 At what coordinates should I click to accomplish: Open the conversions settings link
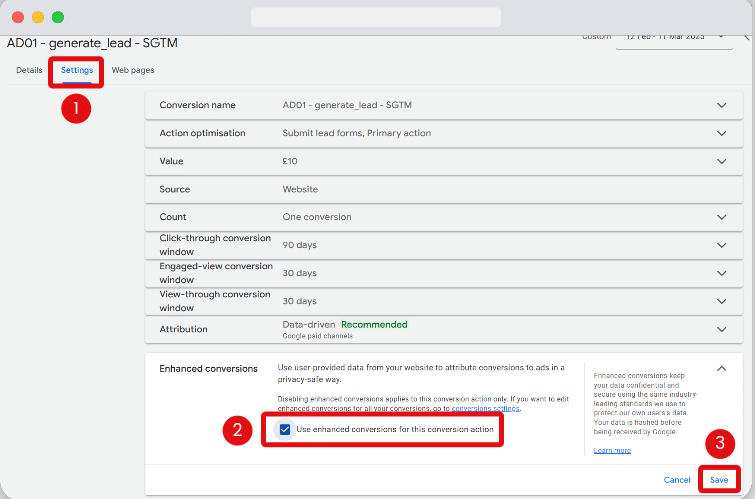coord(485,408)
